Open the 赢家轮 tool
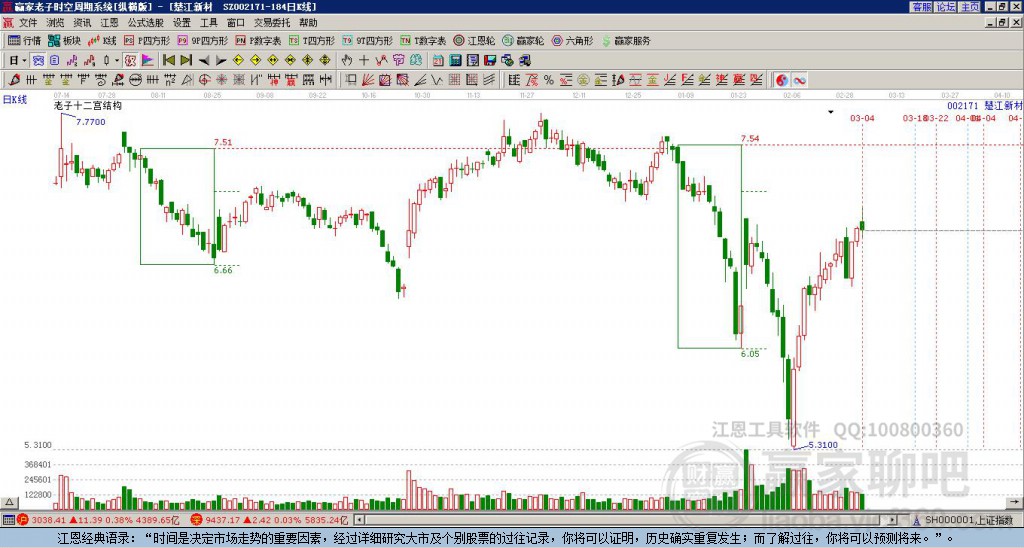 point(522,40)
